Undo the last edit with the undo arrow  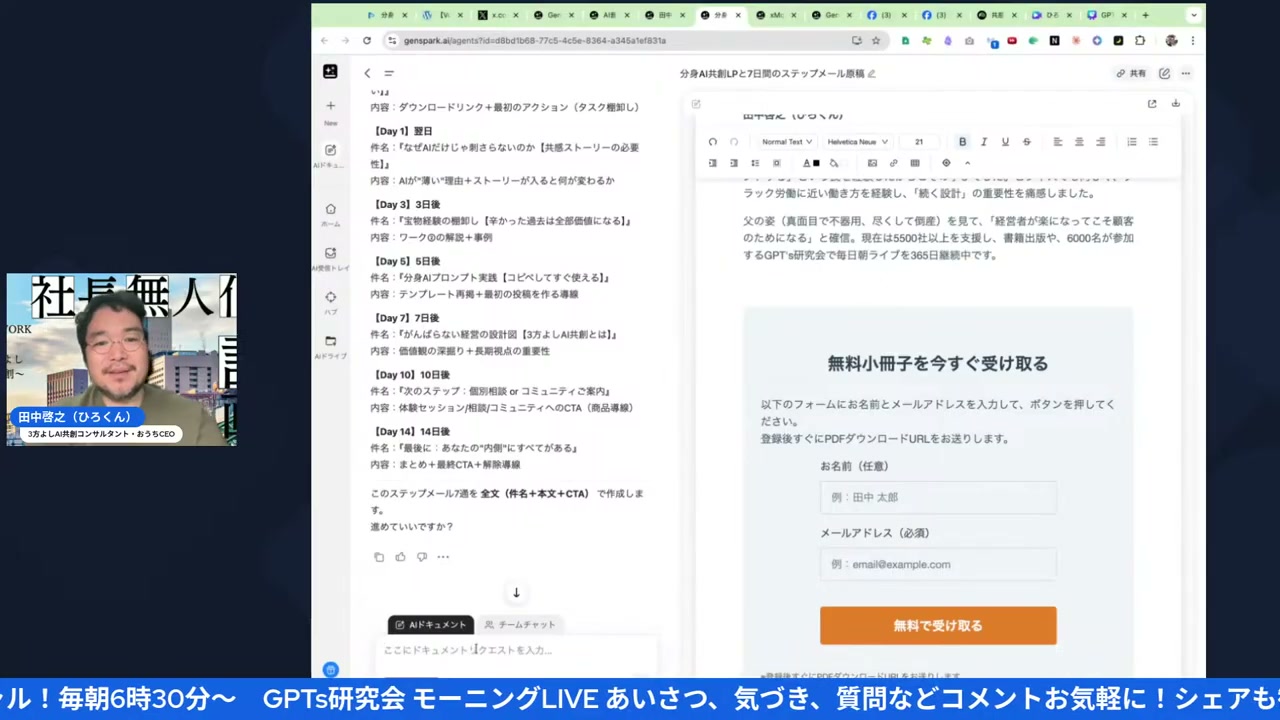tap(712, 141)
